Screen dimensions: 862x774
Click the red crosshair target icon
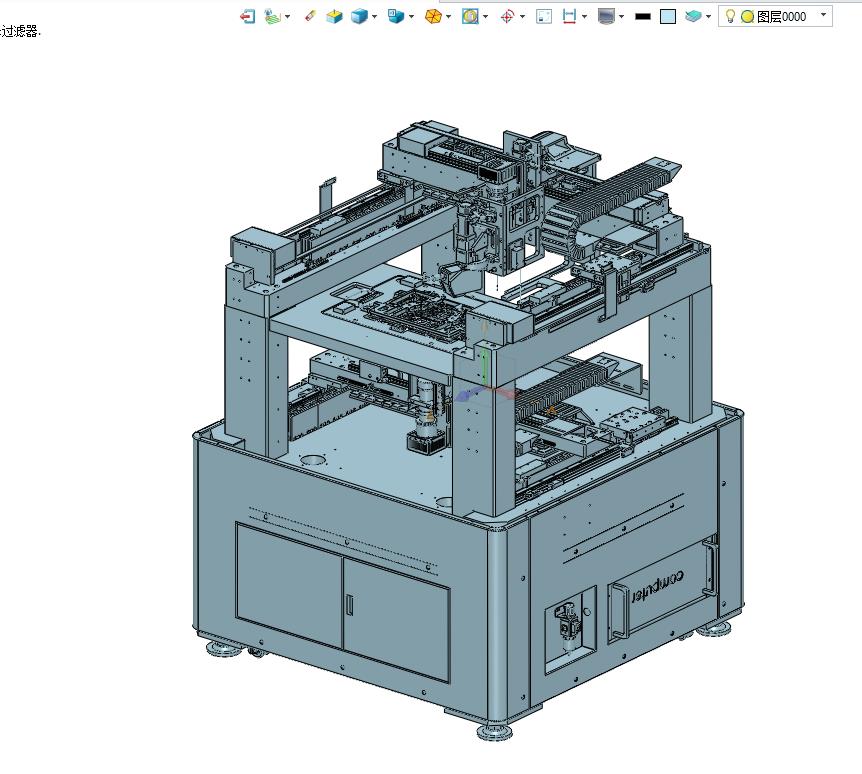tap(507, 16)
